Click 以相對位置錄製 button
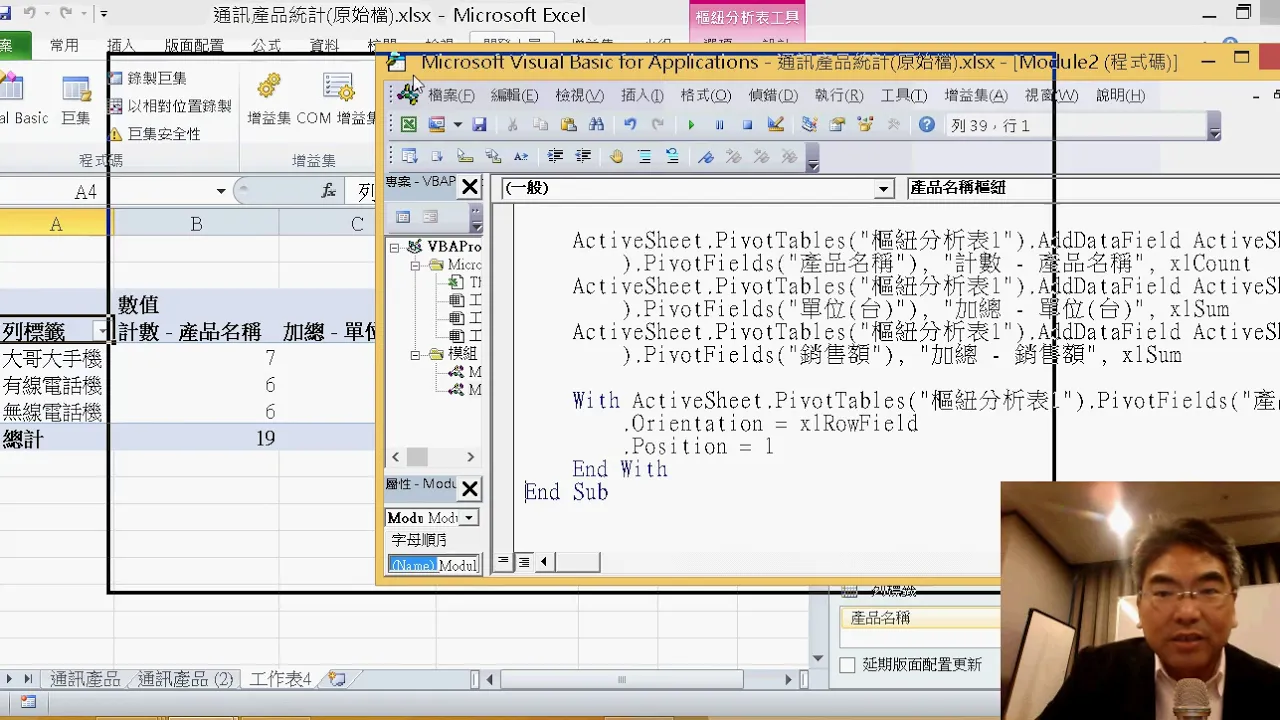 pyautogui.click(x=170, y=106)
